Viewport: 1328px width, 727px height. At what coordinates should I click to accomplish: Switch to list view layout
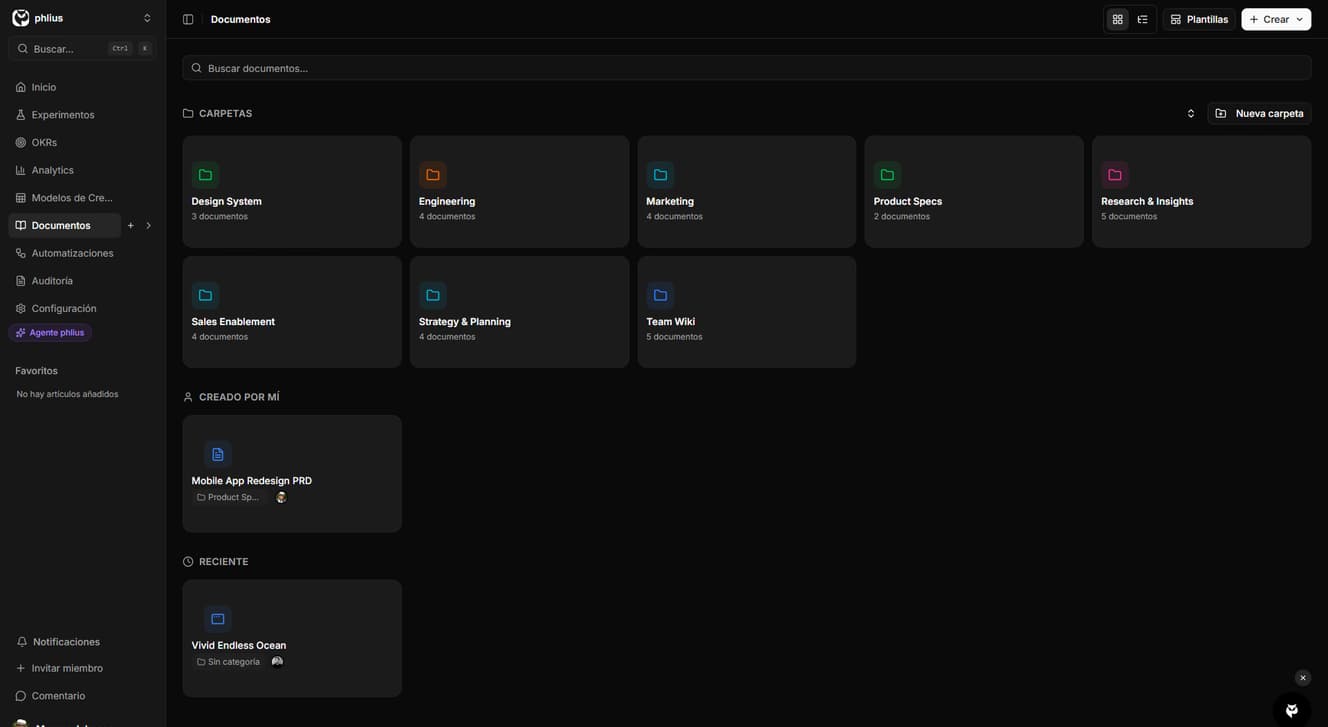[1142, 19]
